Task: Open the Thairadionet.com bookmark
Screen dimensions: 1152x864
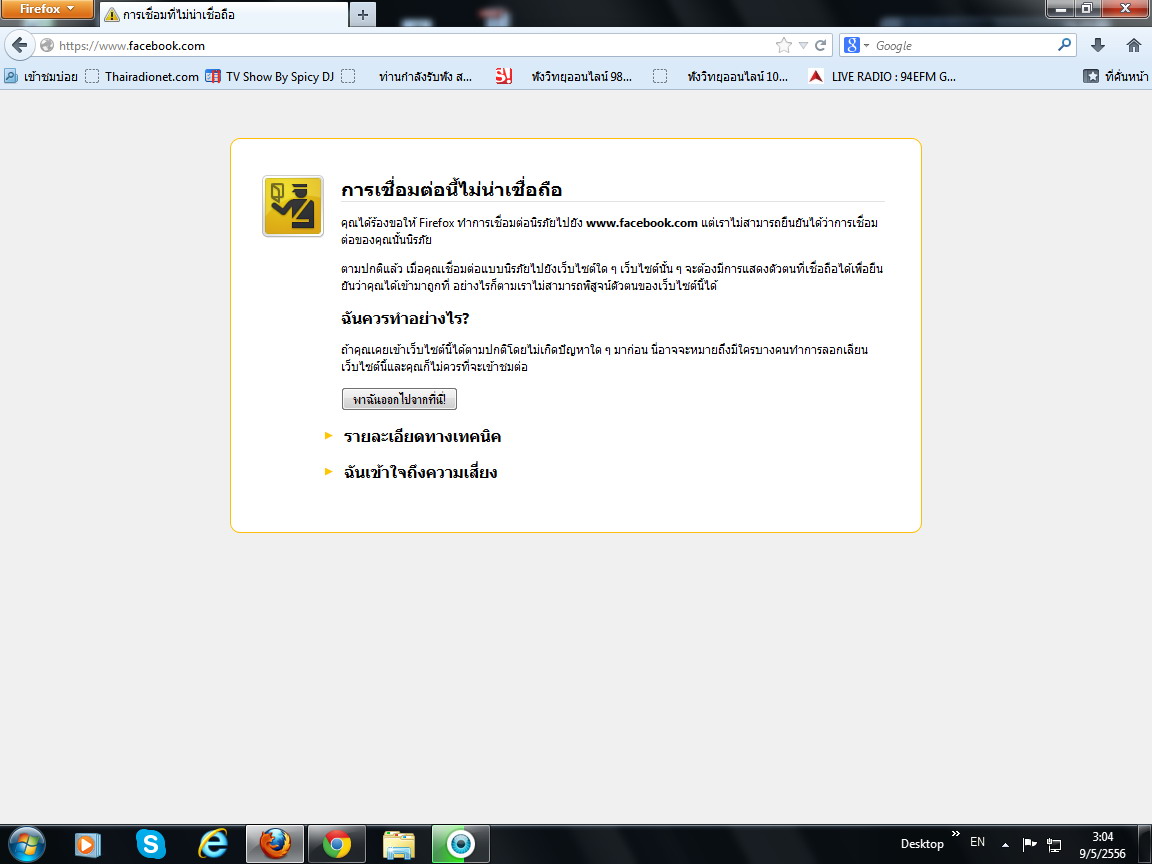Action: coord(143,76)
